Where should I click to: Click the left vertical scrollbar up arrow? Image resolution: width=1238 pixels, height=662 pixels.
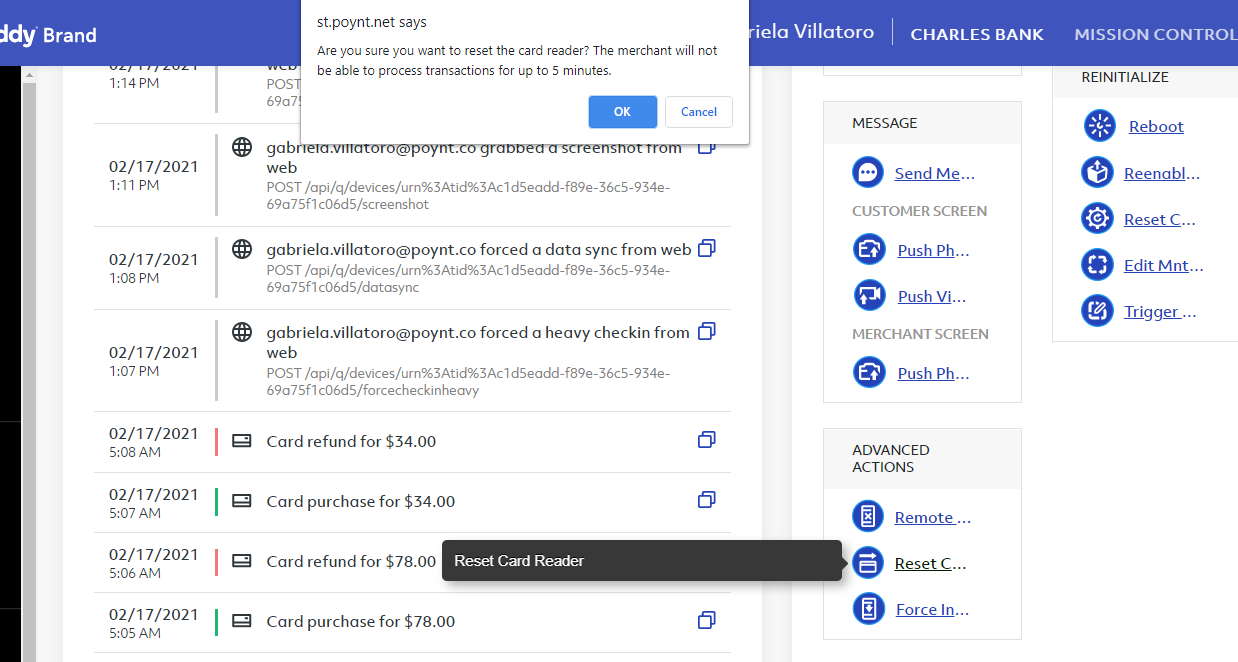tap(29, 75)
